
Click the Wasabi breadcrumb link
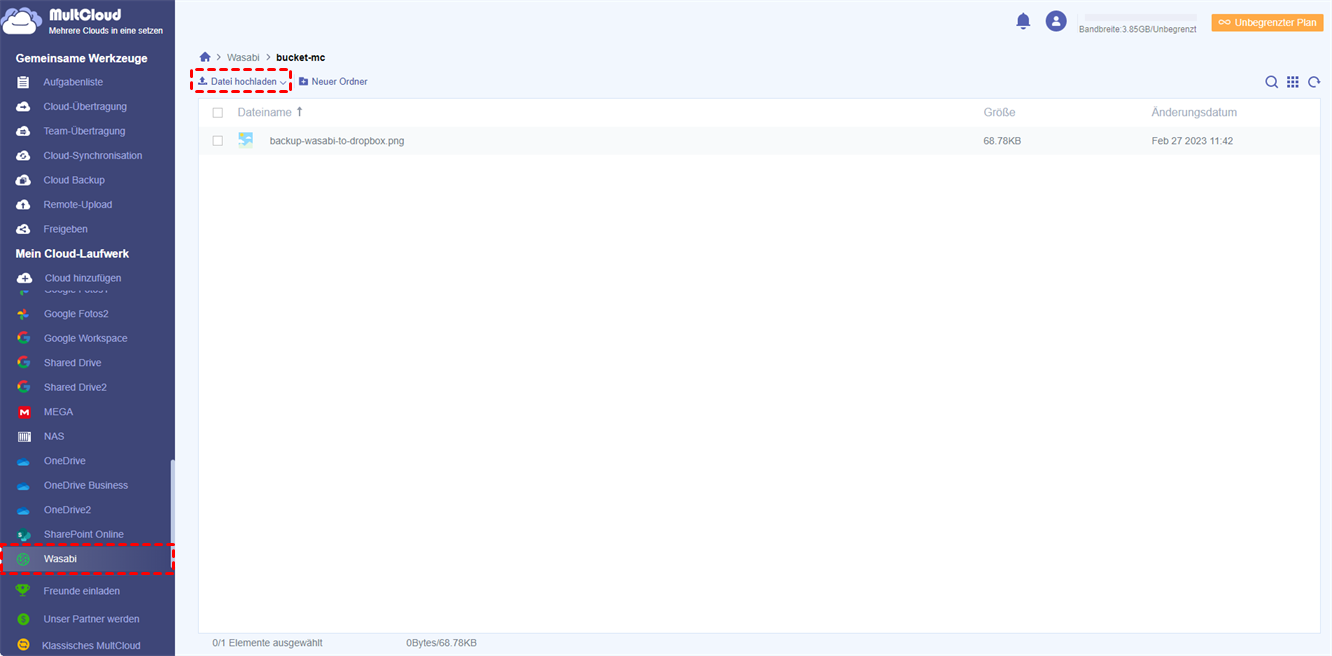click(x=243, y=58)
